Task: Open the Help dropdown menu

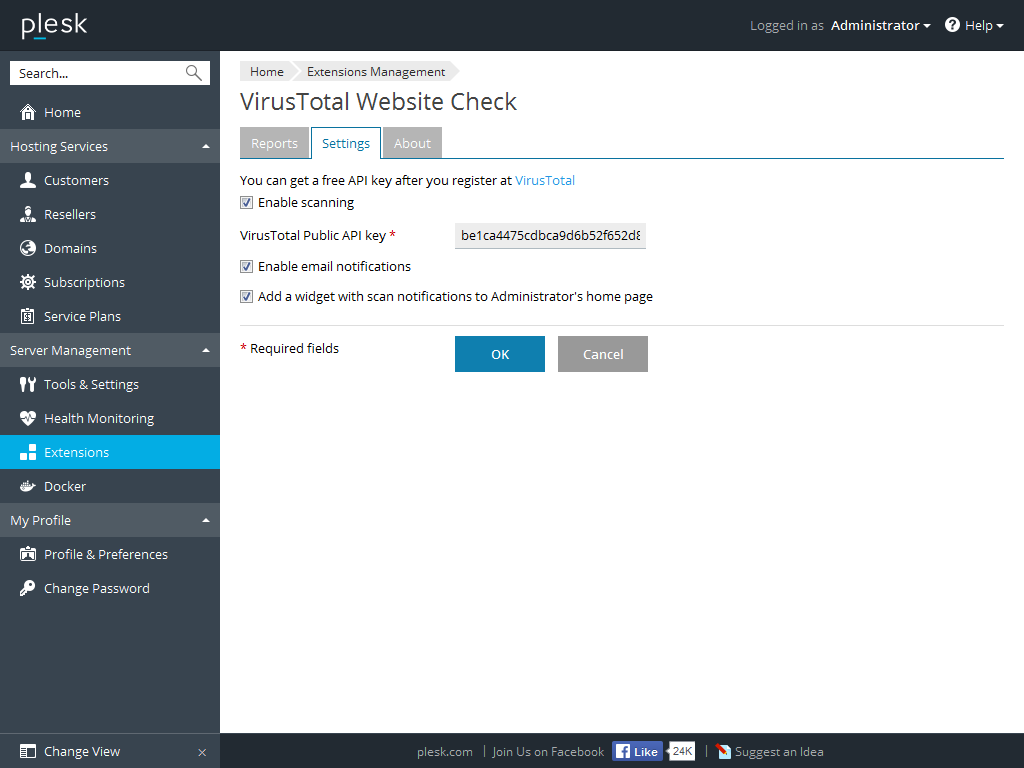Action: point(973,25)
